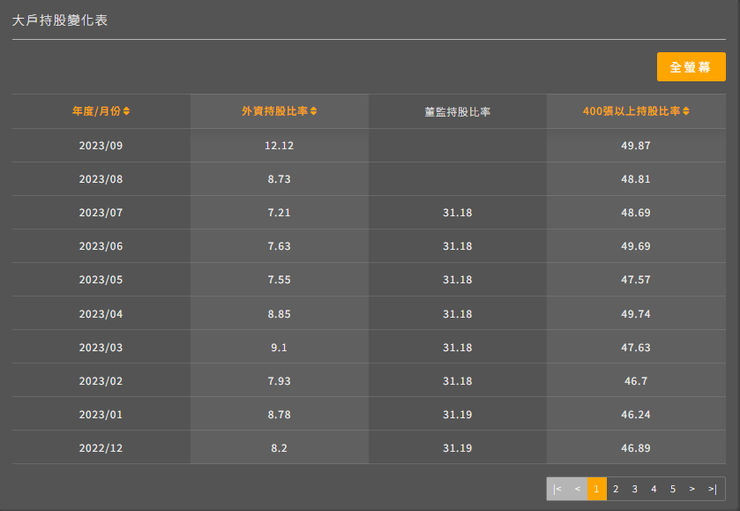This screenshot has width=740, height=511.
Task: Click sort arrow icon beside 外資持股比率
Action: coord(314,111)
